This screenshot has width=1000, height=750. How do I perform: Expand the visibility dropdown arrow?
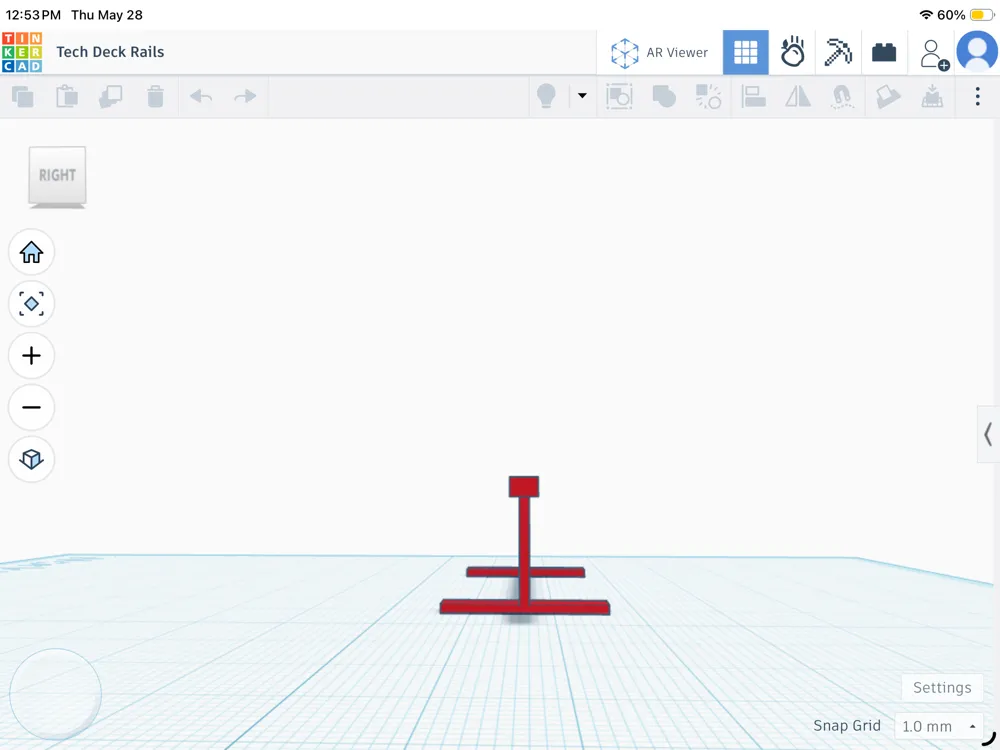click(582, 96)
